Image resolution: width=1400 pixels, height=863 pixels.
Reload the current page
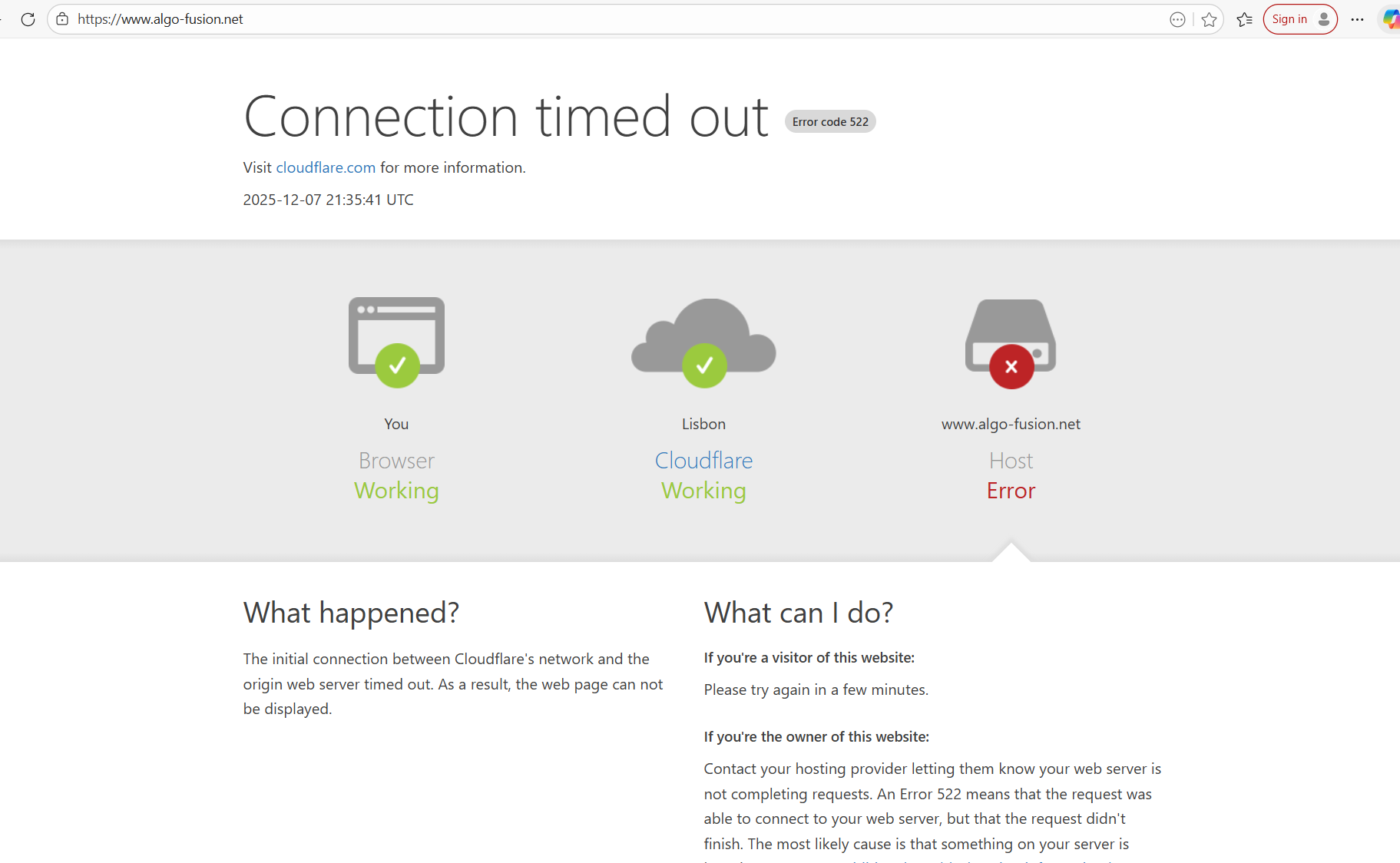(28, 19)
